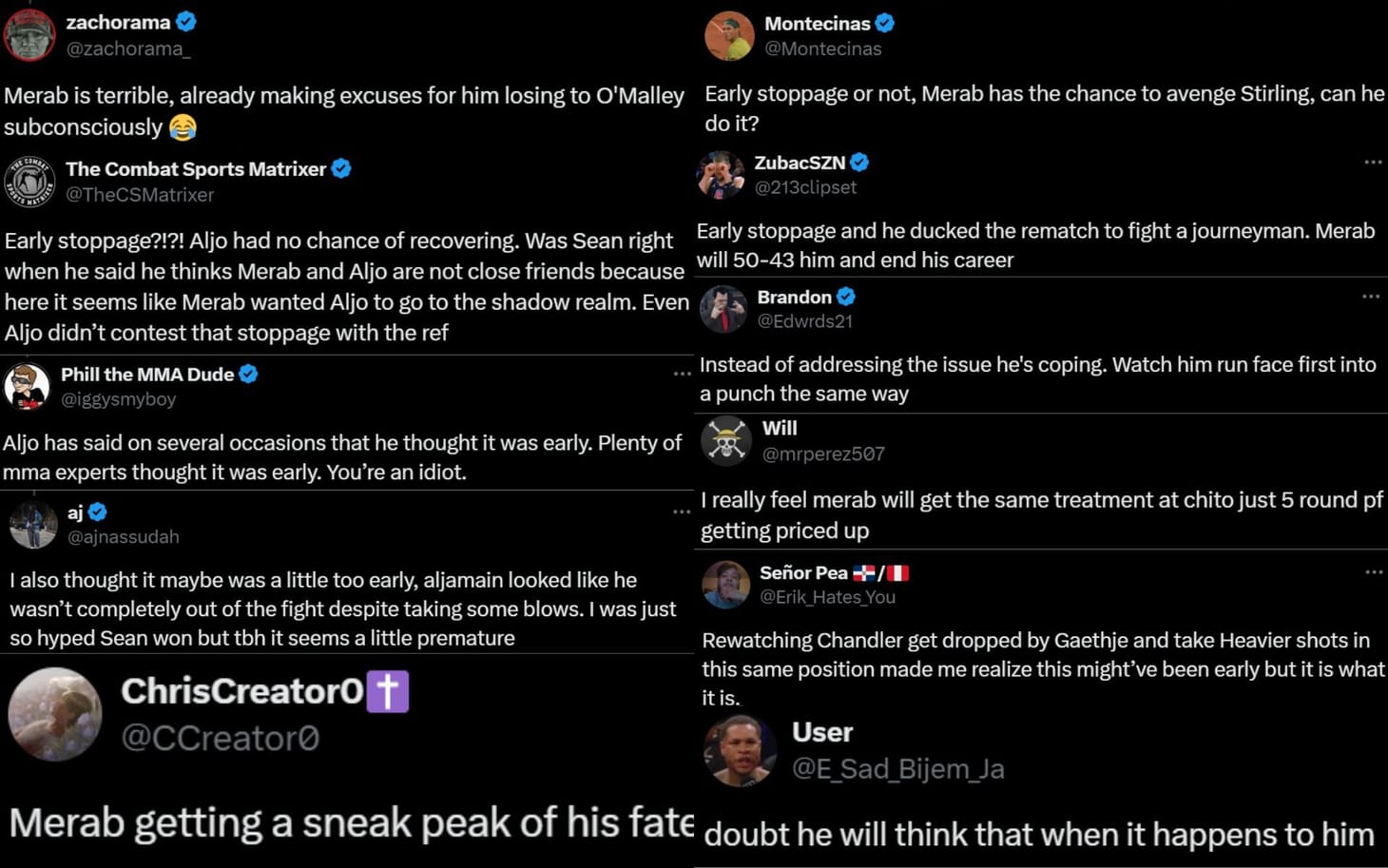
Task: Click the cross emoji after ChrisCreator0
Action: [388, 691]
